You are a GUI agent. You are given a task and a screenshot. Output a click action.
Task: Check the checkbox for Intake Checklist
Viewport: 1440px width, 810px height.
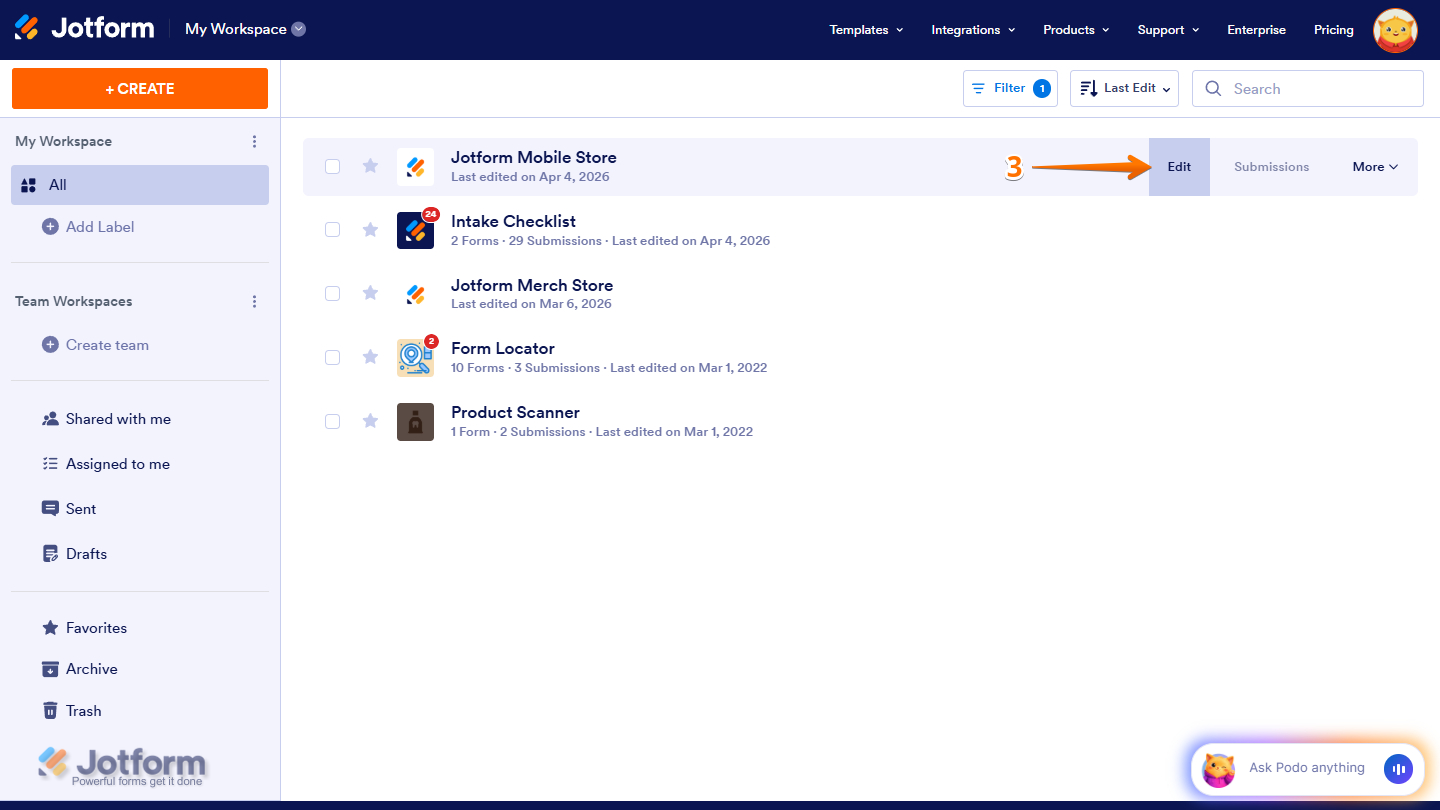click(x=332, y=229)
